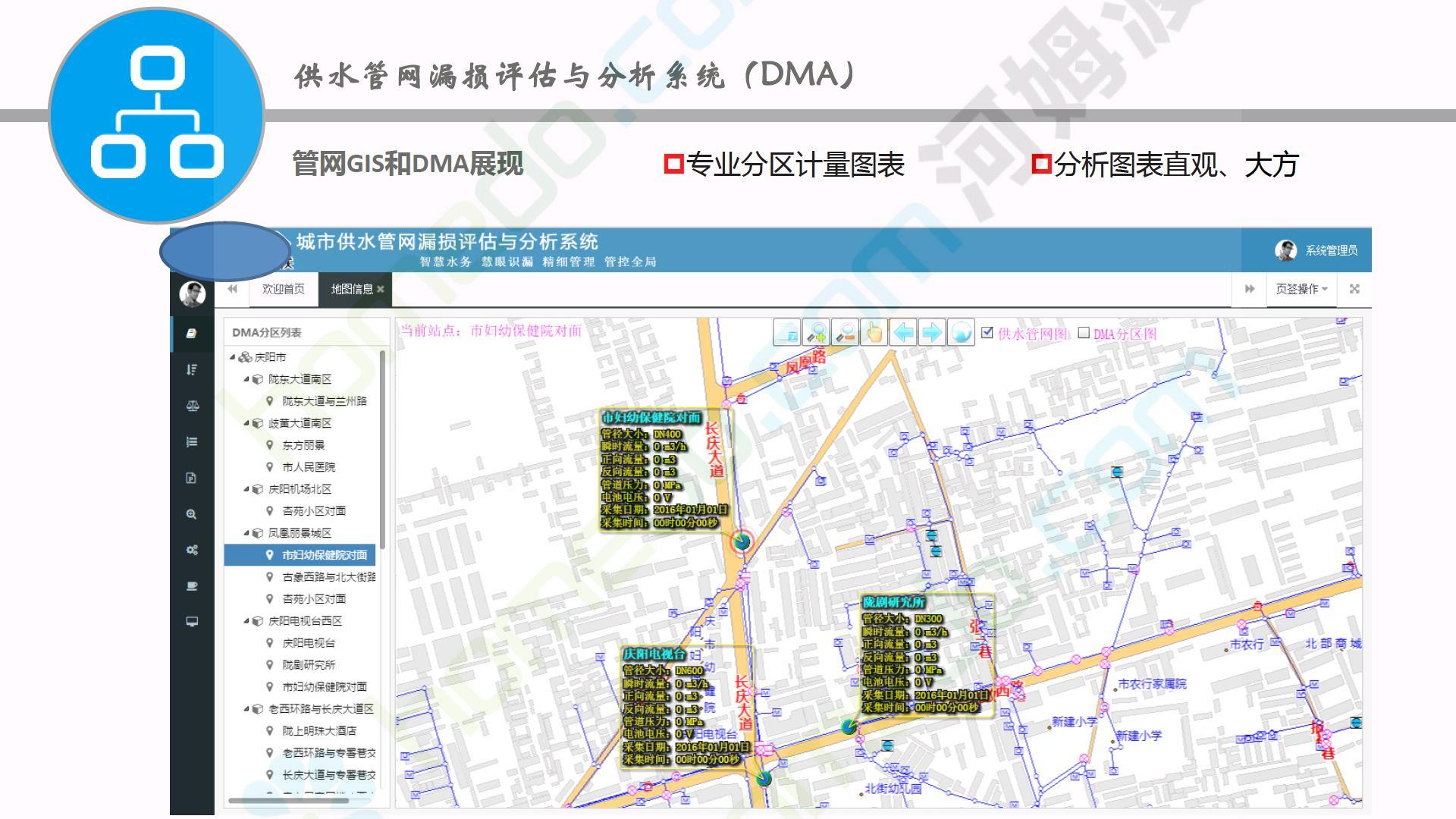Screen dimensions: 1456x819
Task: Collapse the 岐黄大道南区 tree node
Action: 246,423
